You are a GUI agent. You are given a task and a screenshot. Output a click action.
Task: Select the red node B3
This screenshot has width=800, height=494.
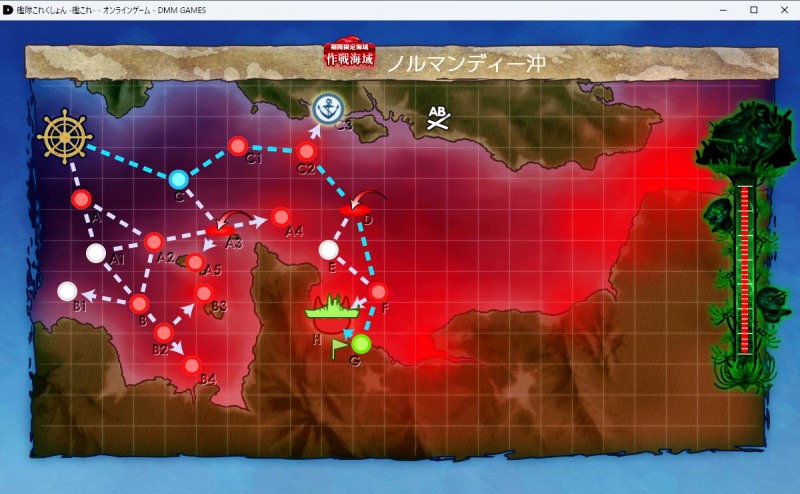point(204,293)
